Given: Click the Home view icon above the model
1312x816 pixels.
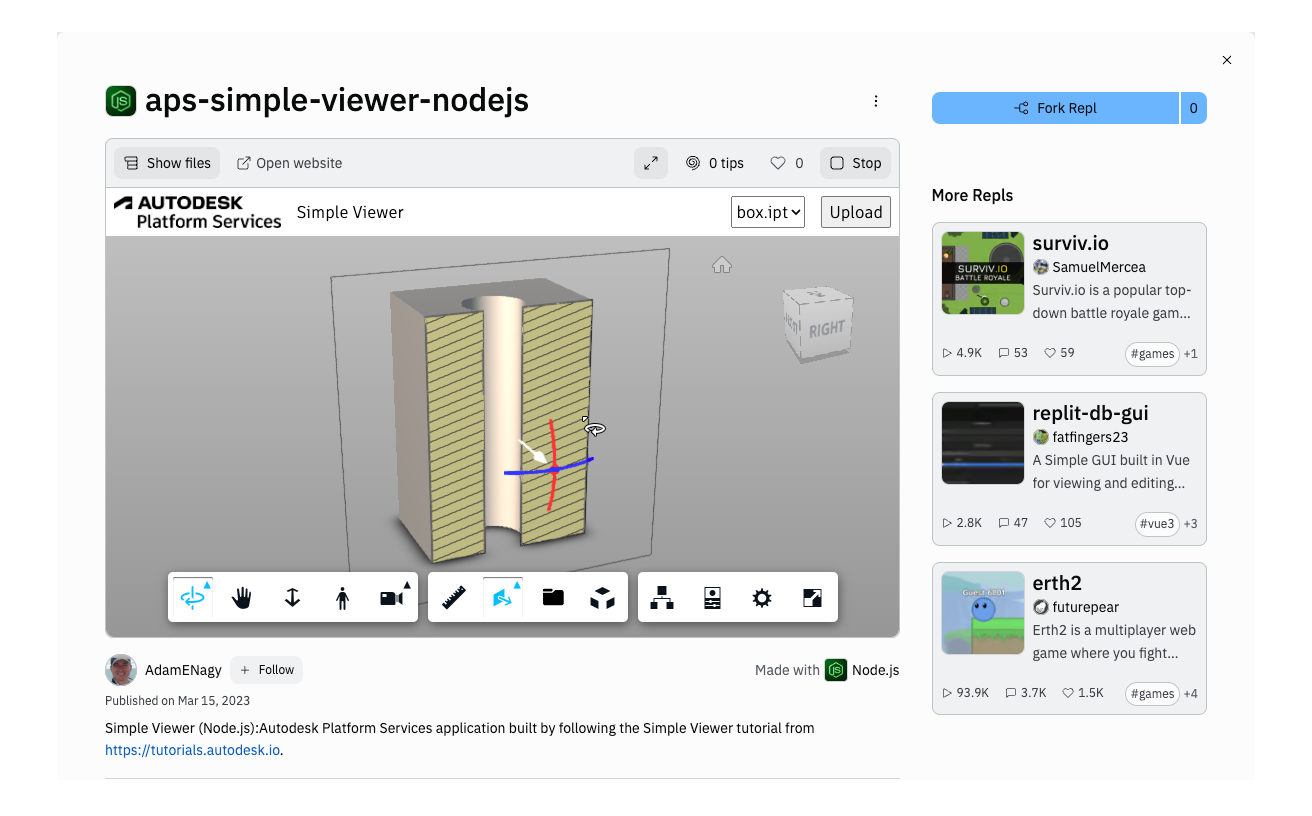Looking at the screenshot, I should (x=722, y=264).
